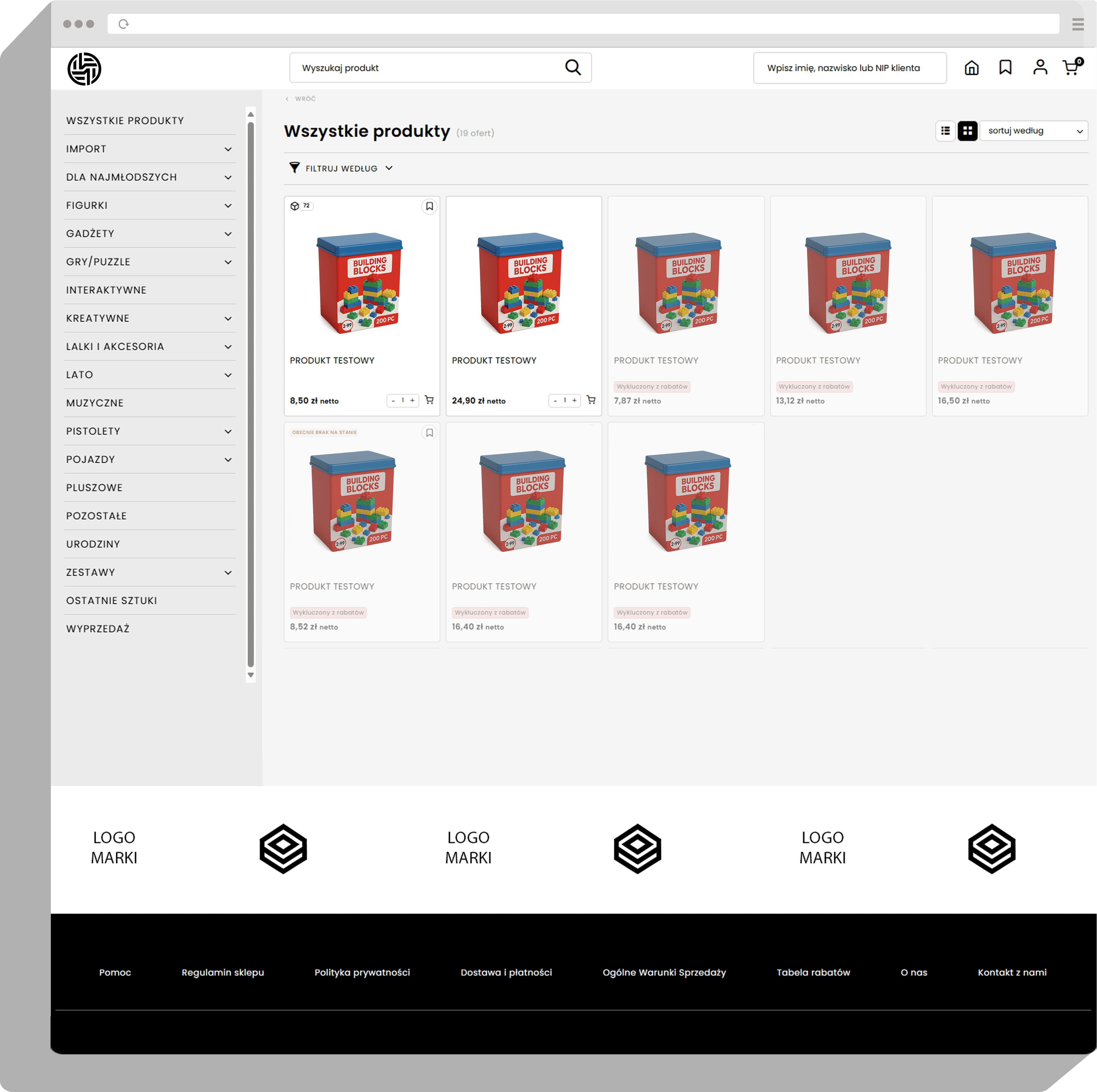This screenshot has height=1092, width=1097.
Task: Open the home page icon
Action: pos(971,67)
